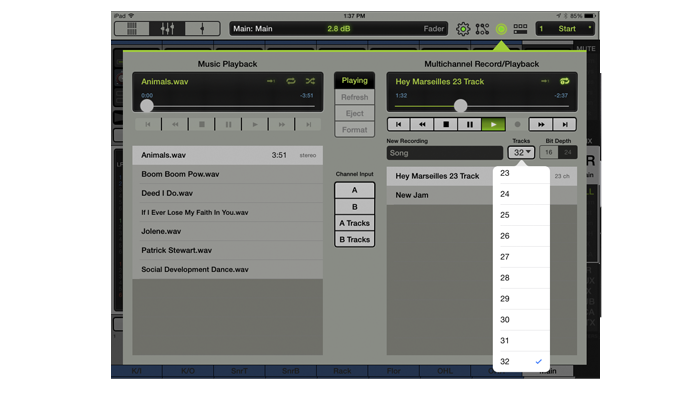Choose 26 tracks from the list
Image resolution: width=700 pixels, height=395 pixels.
(521, 236)
